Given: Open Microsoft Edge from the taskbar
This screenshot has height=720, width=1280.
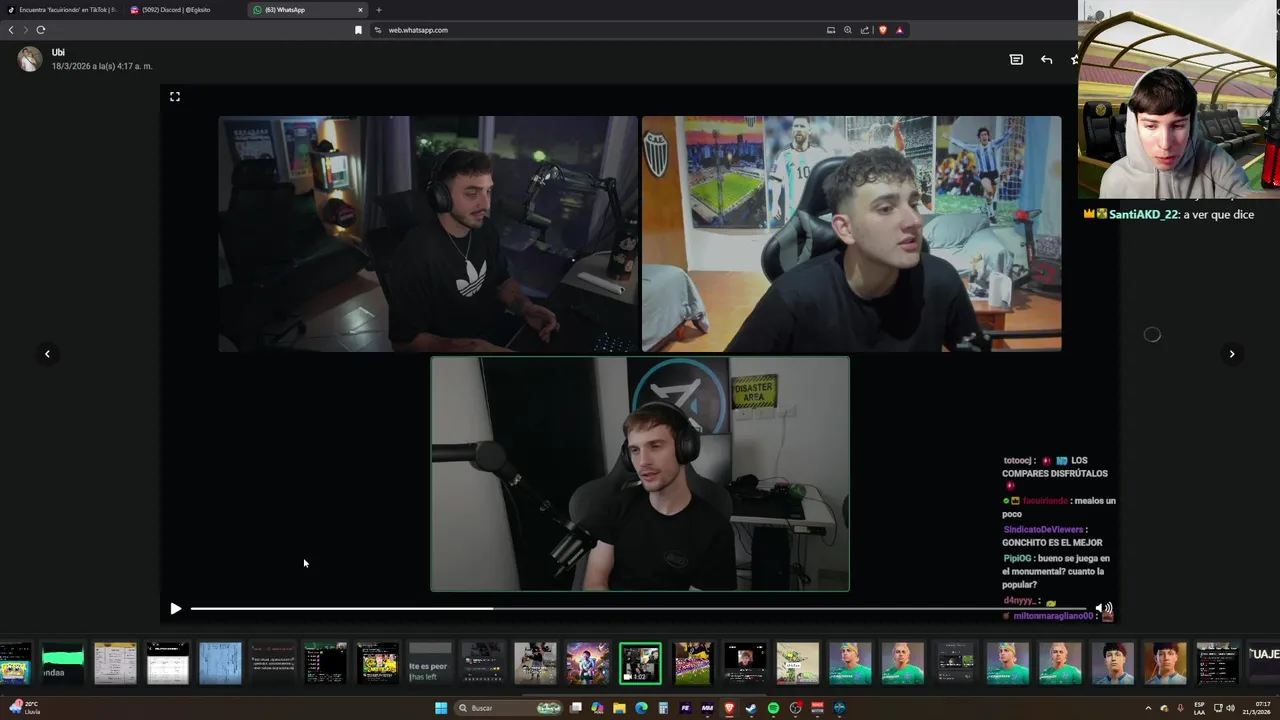Looking at the screenshot, I should [642, 708].
